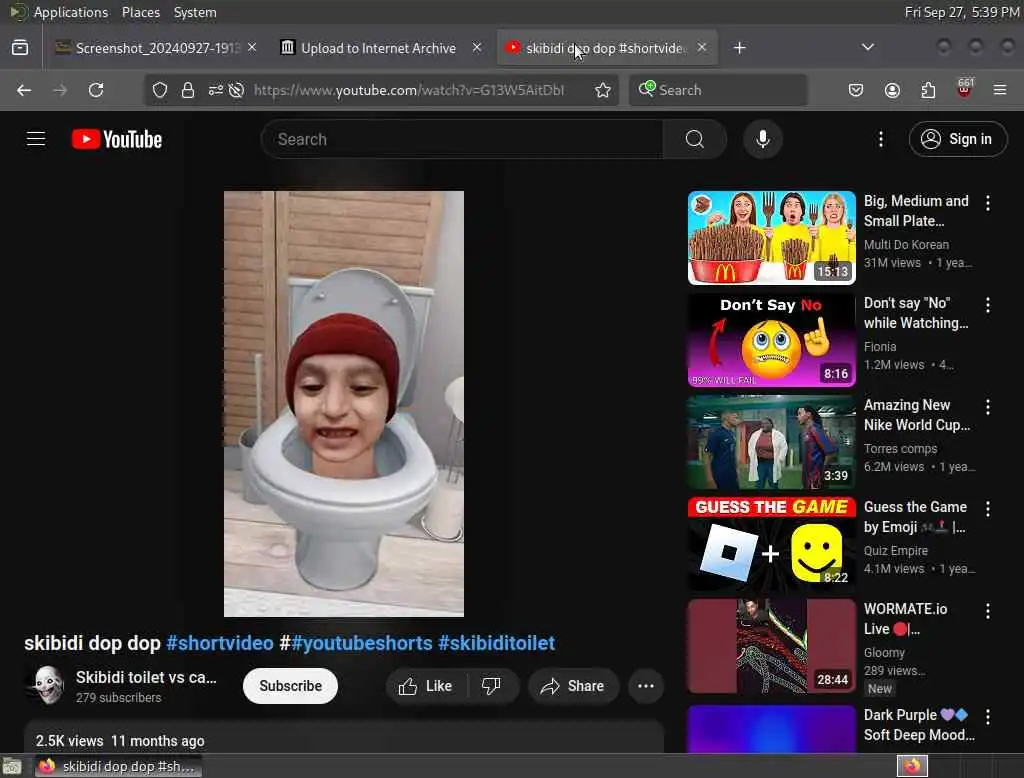
Task: Open options for WORMATE.io Live video
Action: pos(988,611)
